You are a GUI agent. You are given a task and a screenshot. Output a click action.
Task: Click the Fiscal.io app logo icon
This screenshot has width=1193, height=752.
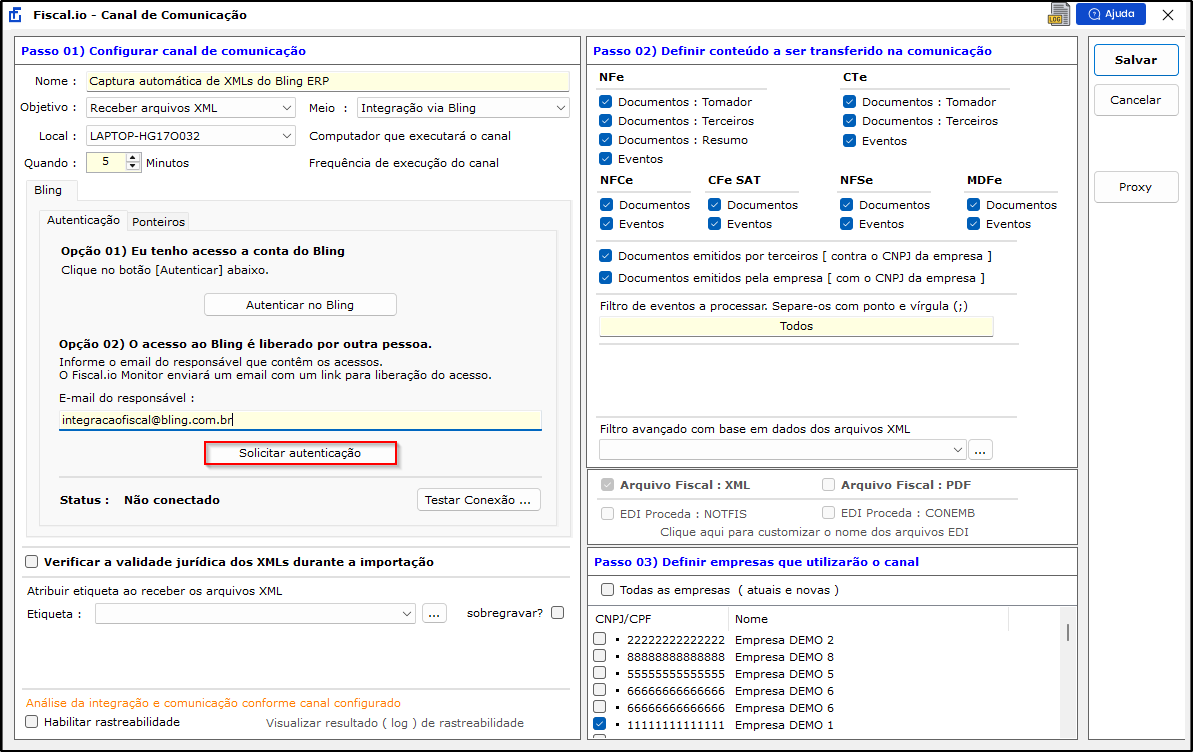point(15,15)
